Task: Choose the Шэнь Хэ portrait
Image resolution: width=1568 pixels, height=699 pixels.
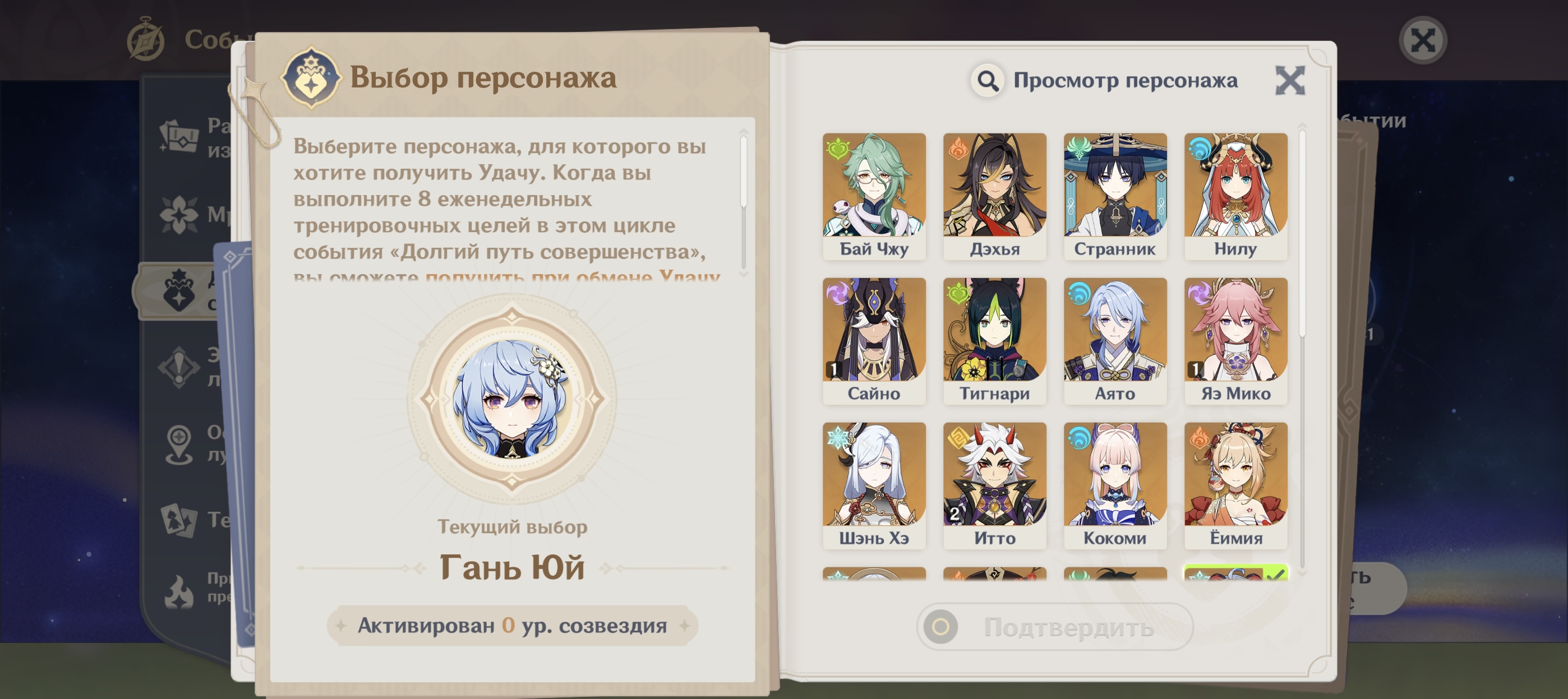Action: 874,485
